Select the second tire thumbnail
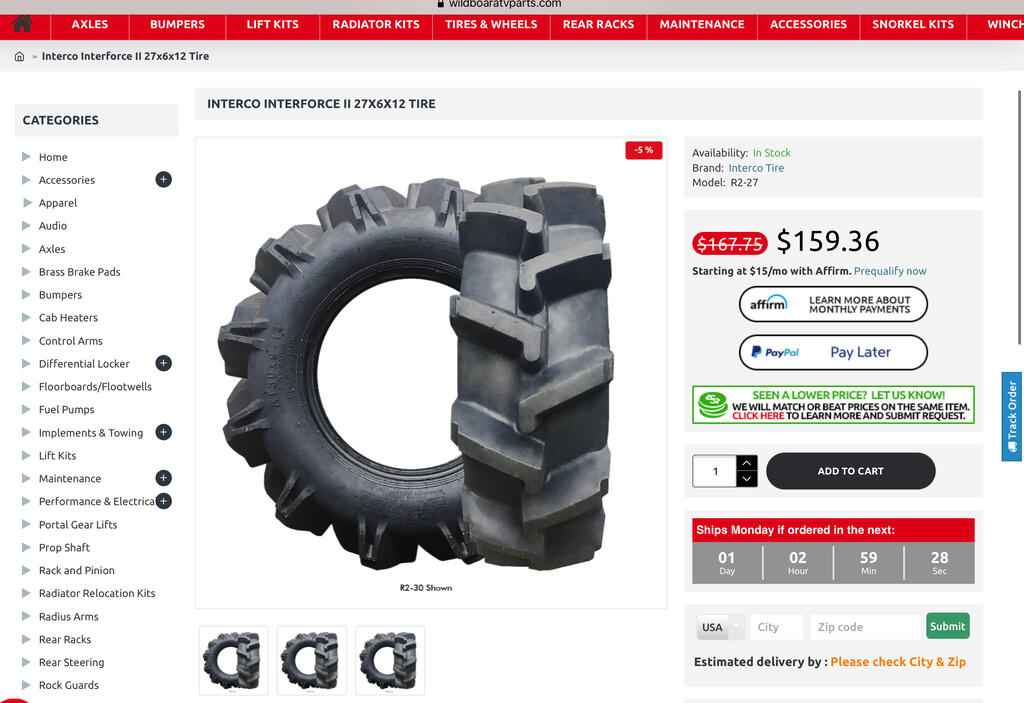The height and width of the screenshot is (703, 1024). coord(312,661)
